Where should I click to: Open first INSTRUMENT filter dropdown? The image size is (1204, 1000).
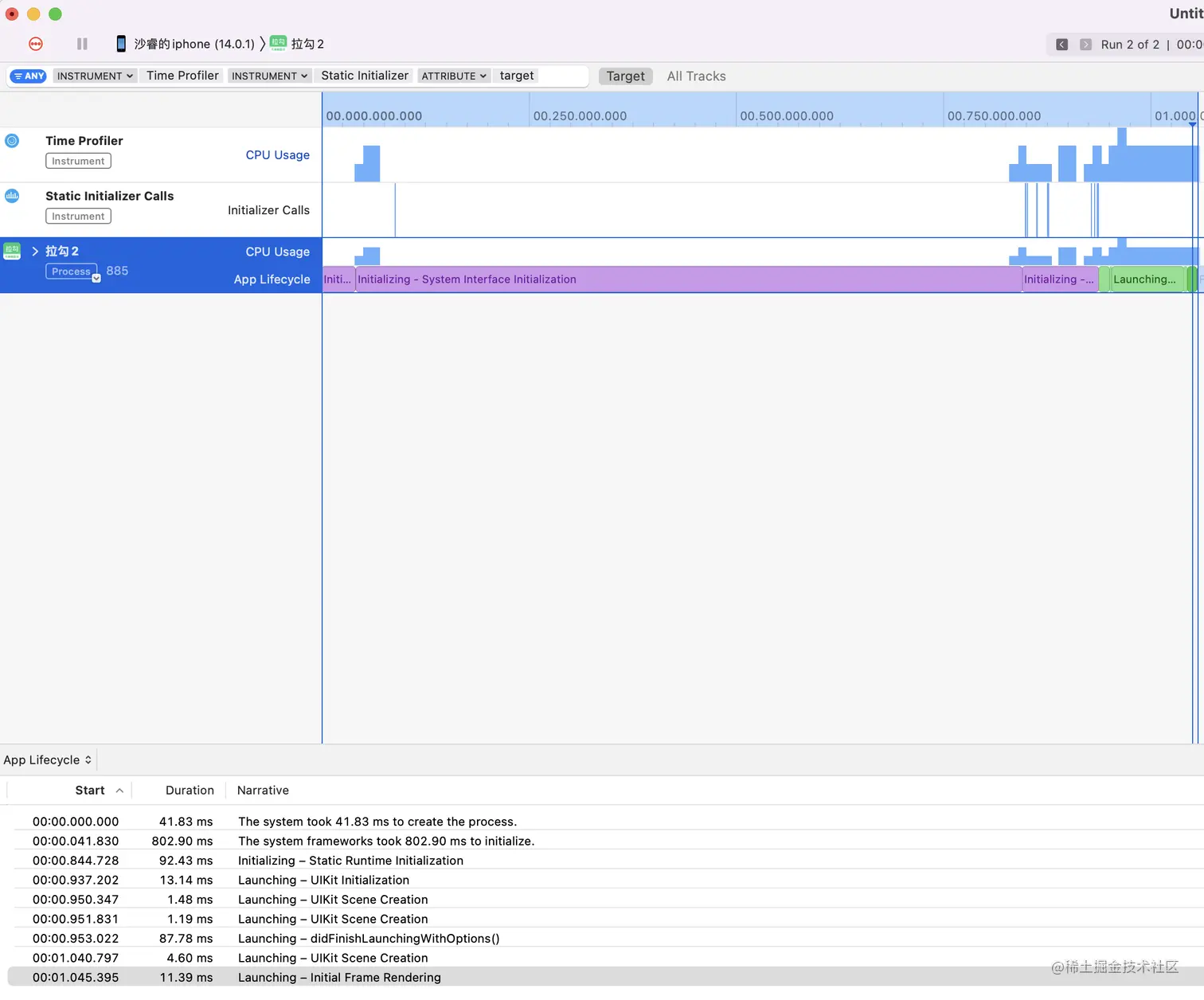95,76
